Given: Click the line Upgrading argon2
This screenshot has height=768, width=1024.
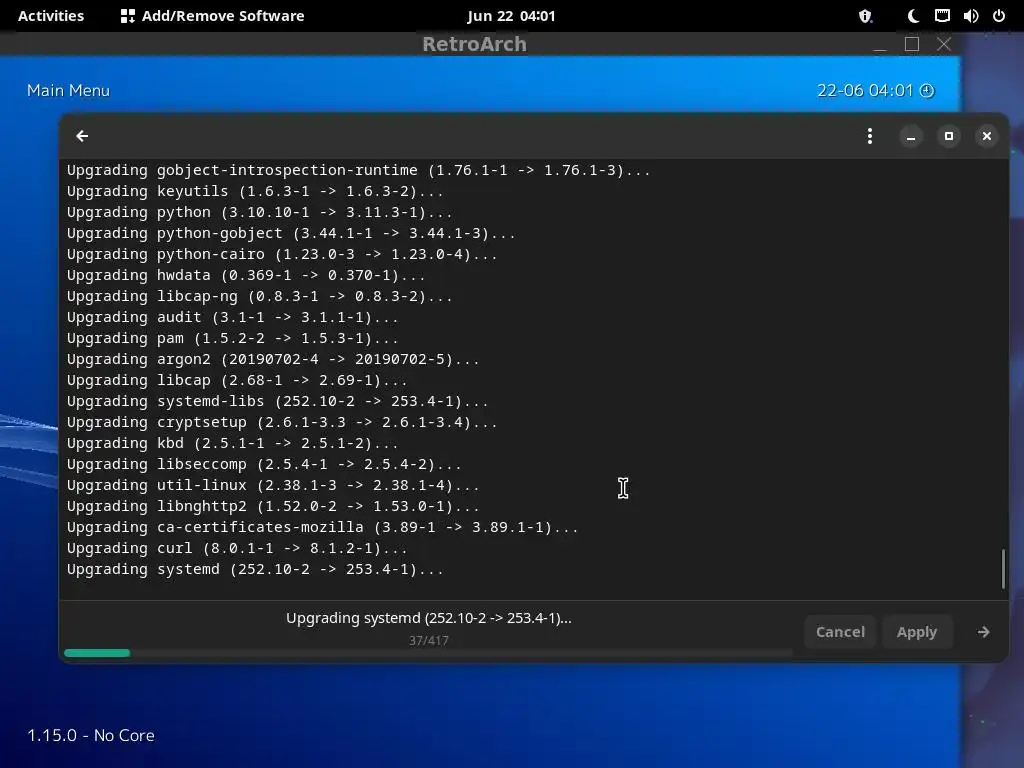Looking at the screenshot, I should pos(273,359).
